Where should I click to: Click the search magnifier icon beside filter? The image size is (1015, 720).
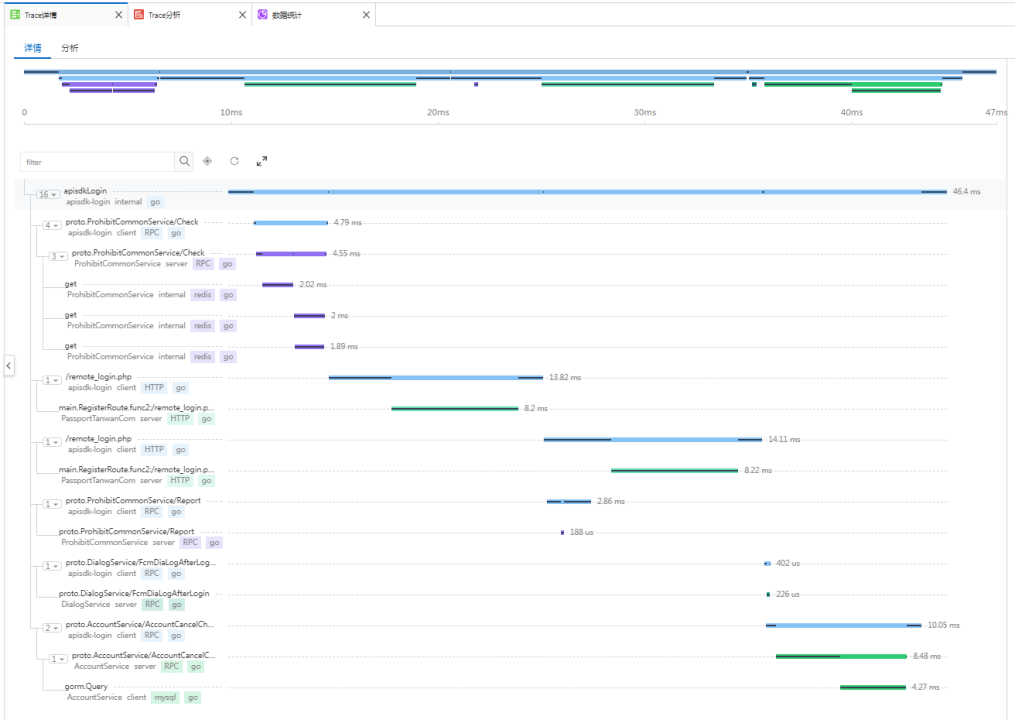pos(184,161)
